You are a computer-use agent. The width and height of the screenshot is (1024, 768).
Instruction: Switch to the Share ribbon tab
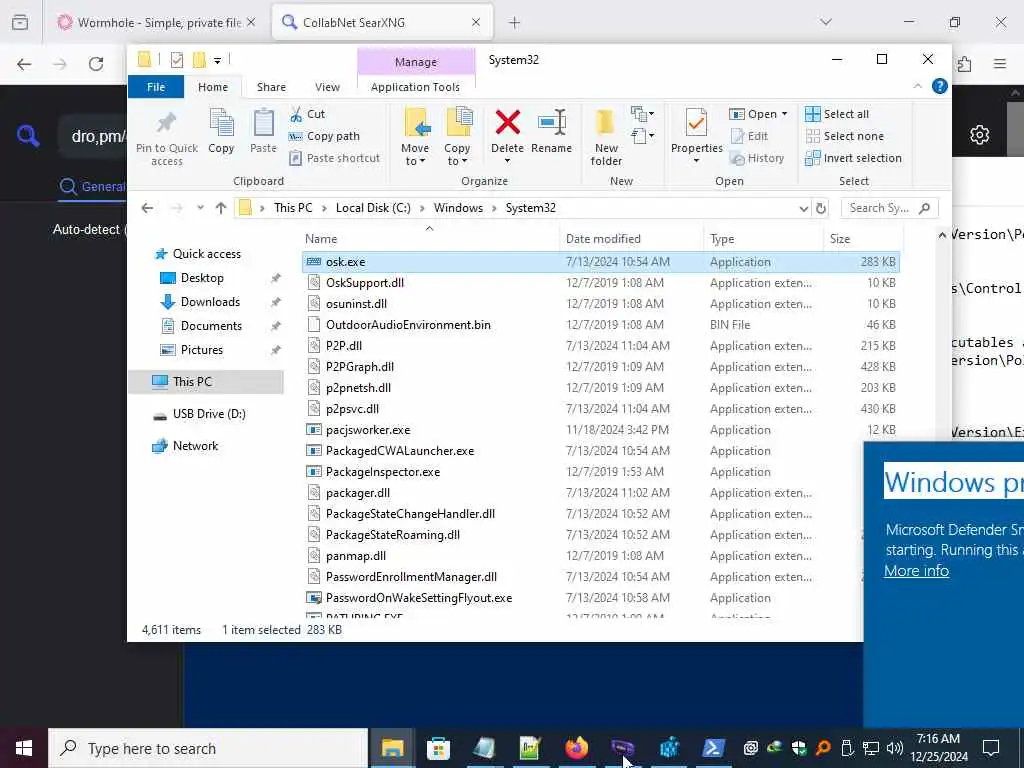click(271, 87)
